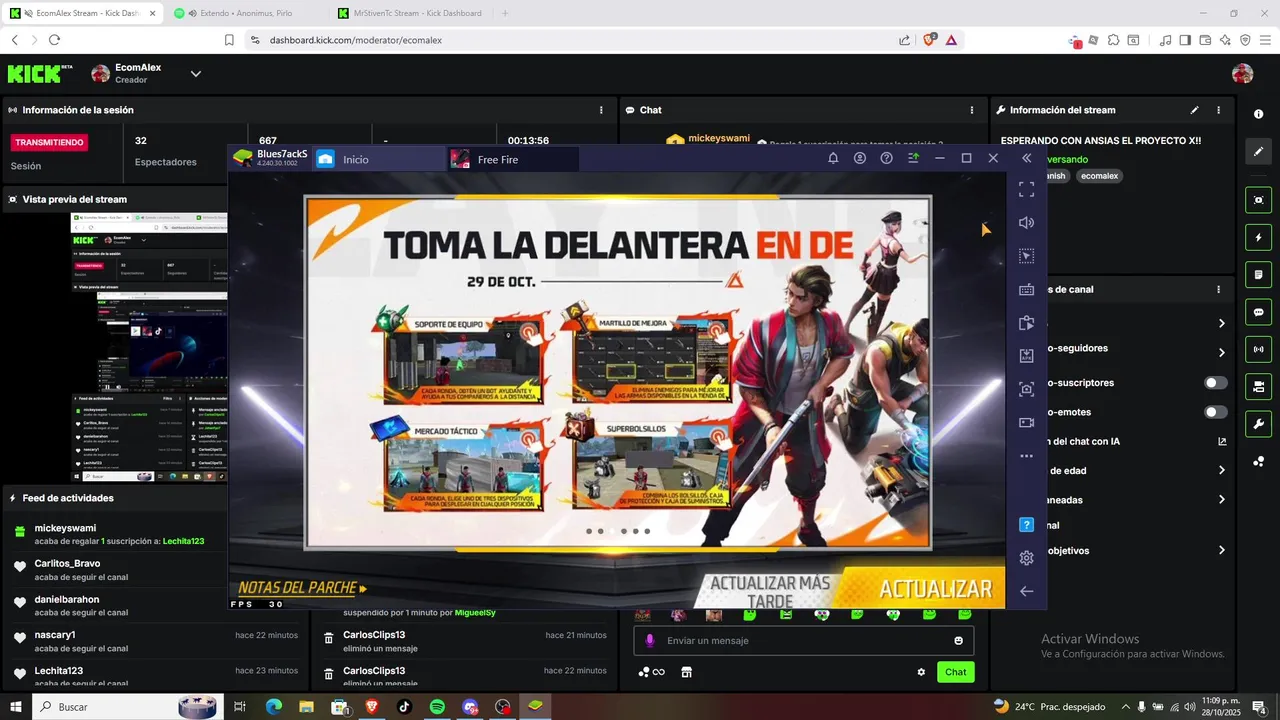The height and width of the screenshot is (720, 1280).
Task: Click Kick sidebar pencil edit icon
Action: pyautogui.click(x=1258, y=152)
